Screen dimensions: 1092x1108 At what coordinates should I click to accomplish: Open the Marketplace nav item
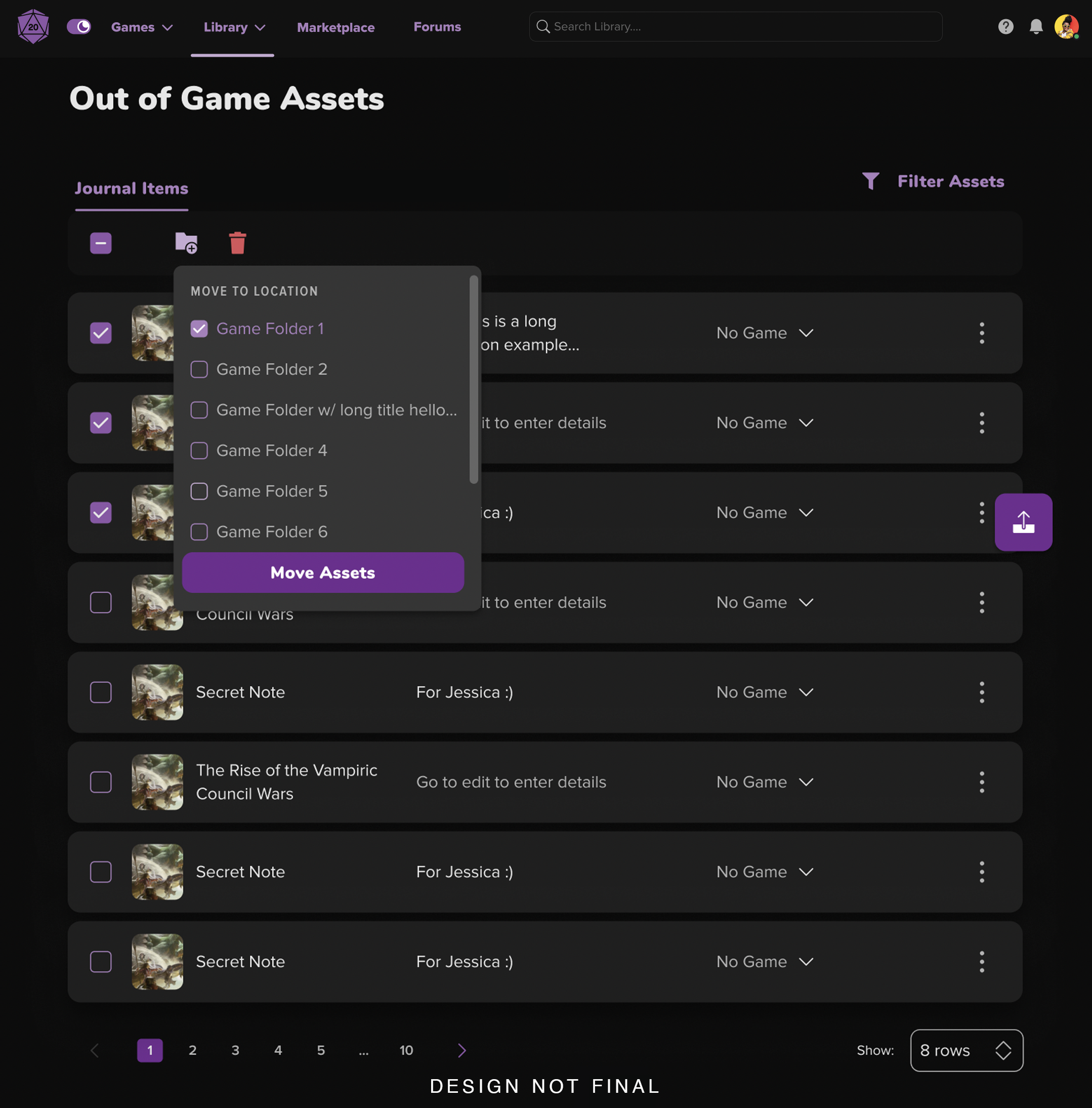click(335, 27)
